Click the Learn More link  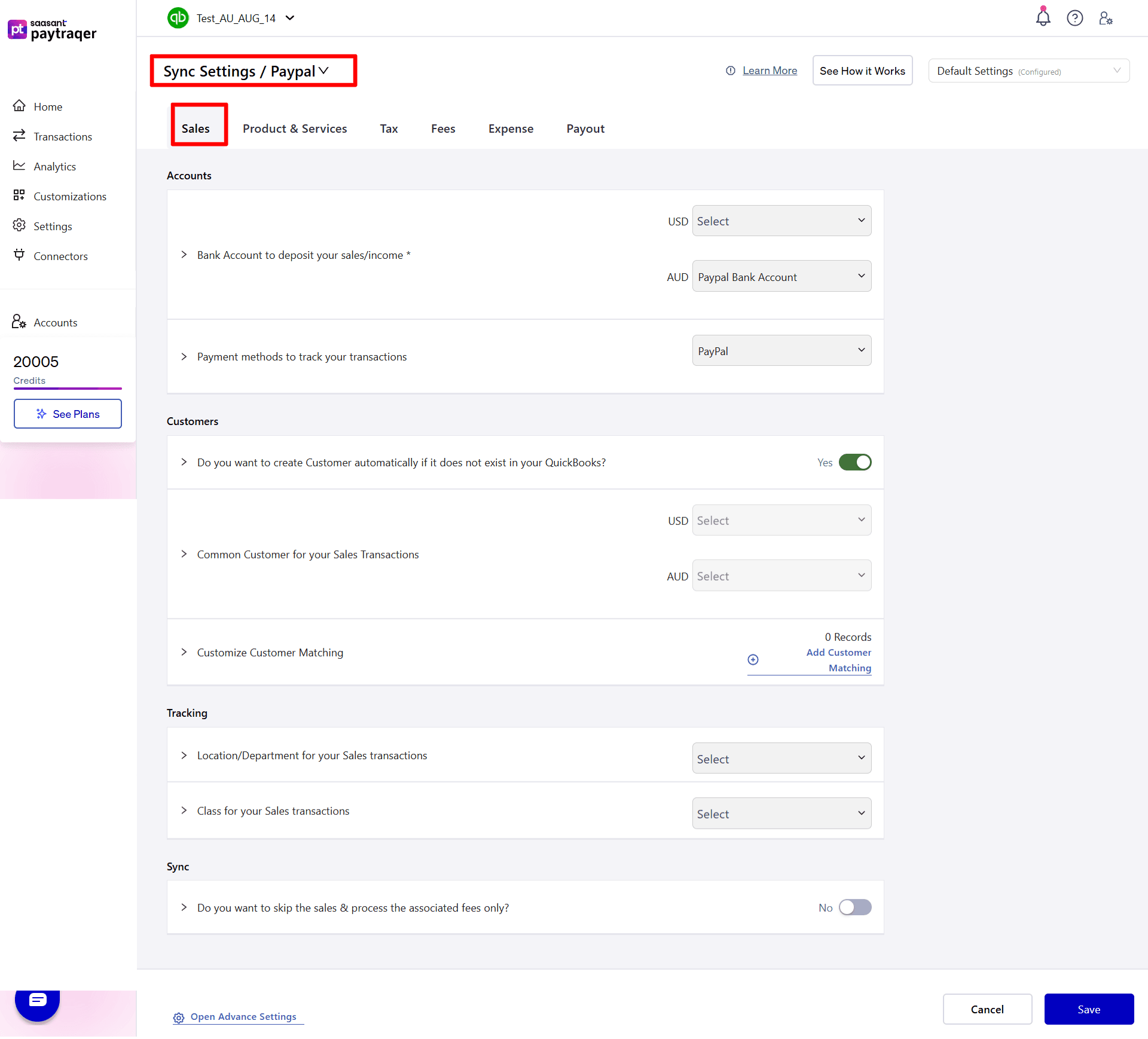769,71
